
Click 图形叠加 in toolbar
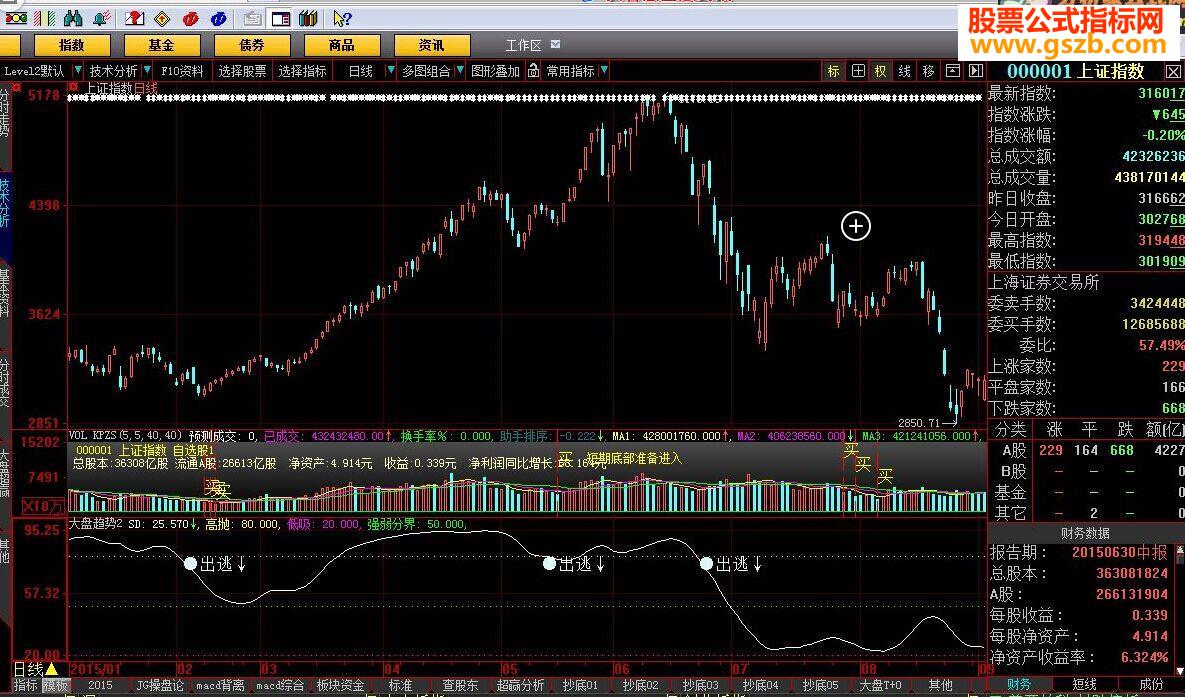coord(496,70)
